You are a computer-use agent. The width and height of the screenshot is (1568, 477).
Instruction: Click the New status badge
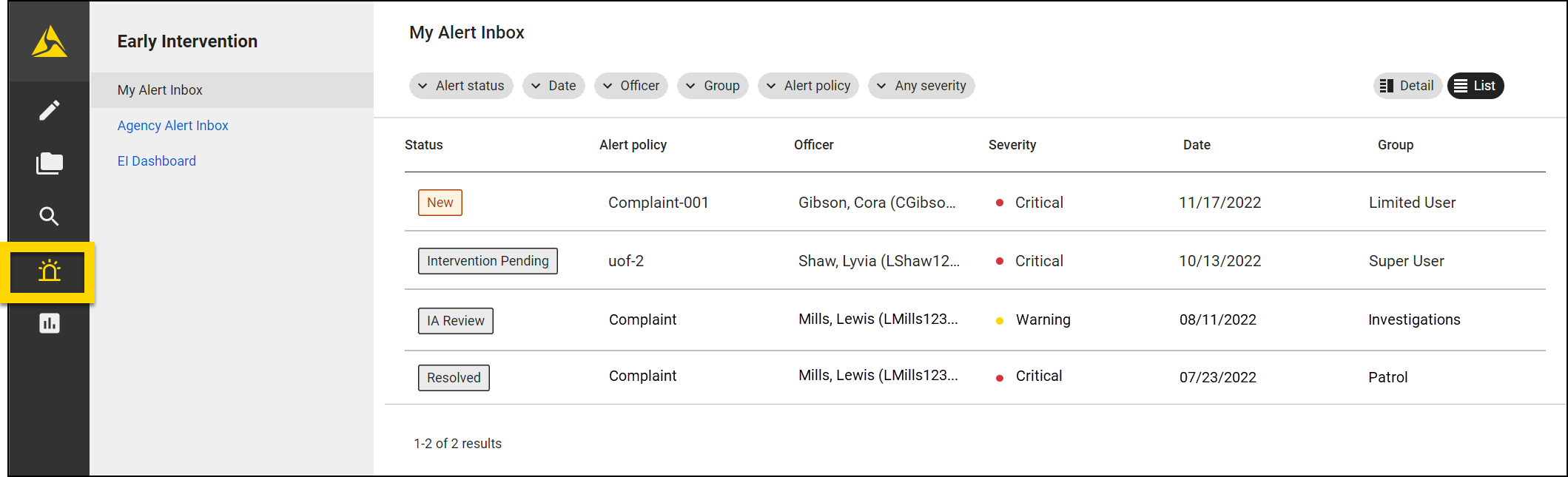coord(440,203)
